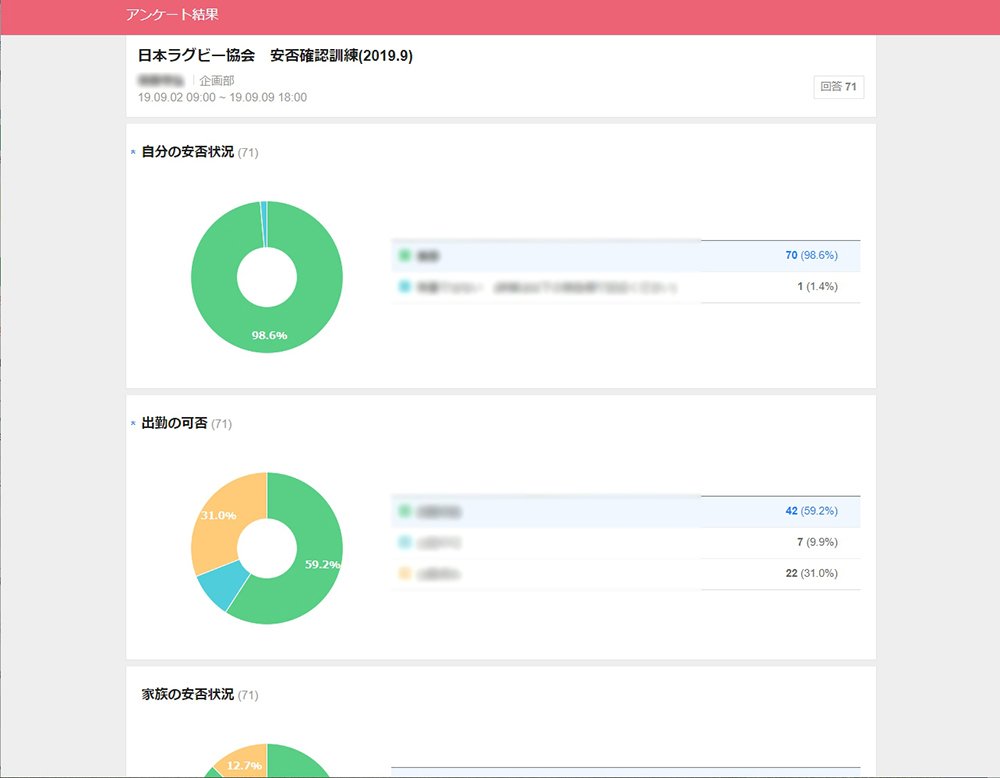This screenshot has width=1000, height=778.
Task: Select the 70 (98.6%) result row
Action: pos(626,256)
